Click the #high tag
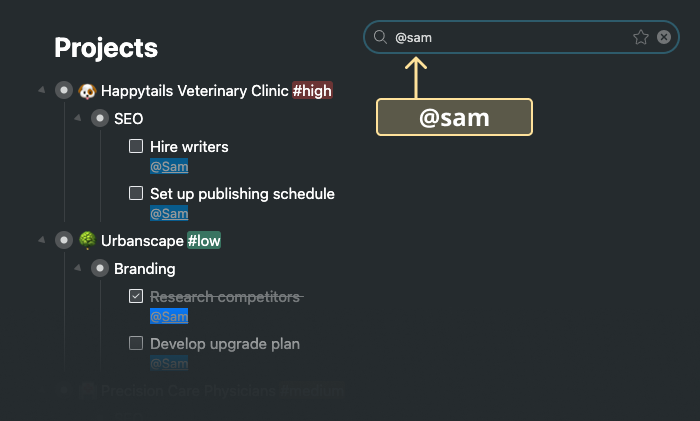This screenshot has width=700, height=421. pyautogui.click(x=312, y=91)
